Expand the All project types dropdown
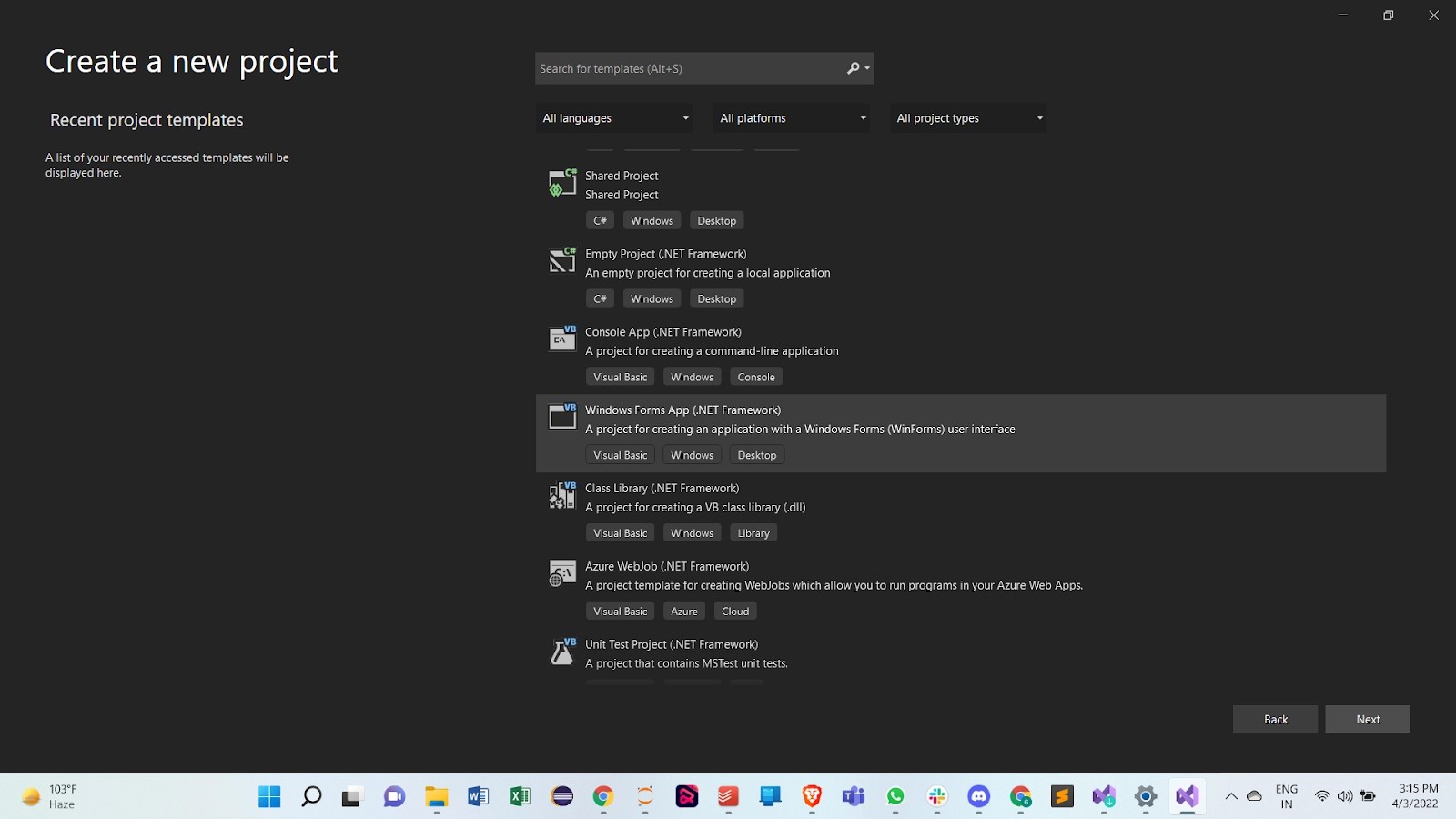The width and height of the screenshot is (1456, 819). (x=966, y=117)
